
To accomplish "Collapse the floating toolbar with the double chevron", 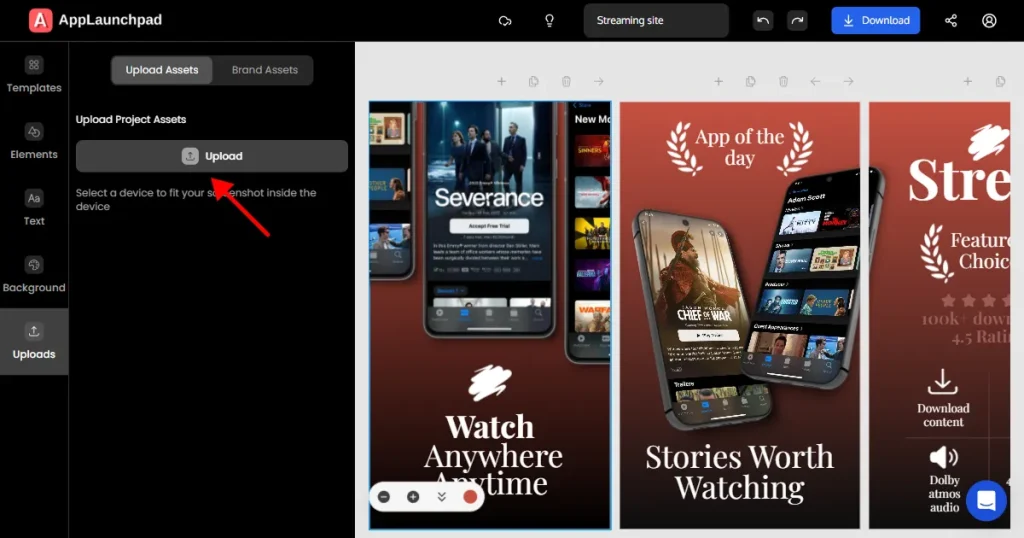I will (441, 497).
